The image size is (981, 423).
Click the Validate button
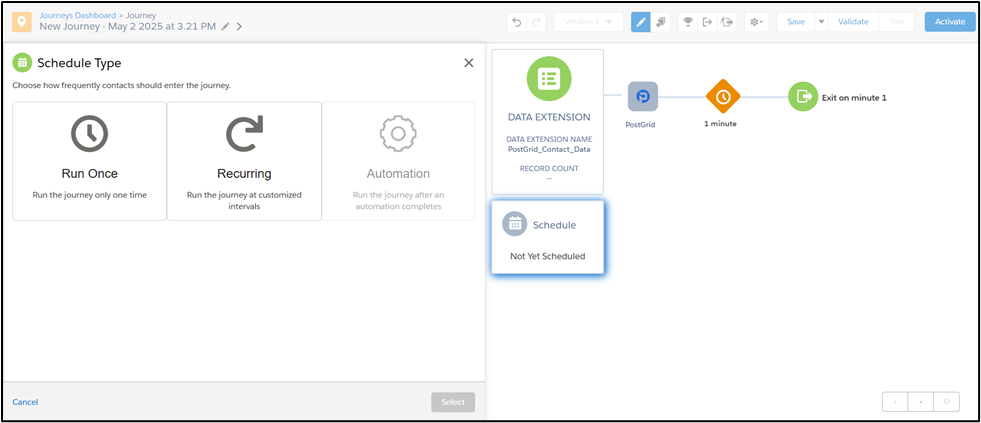(853, 22)
